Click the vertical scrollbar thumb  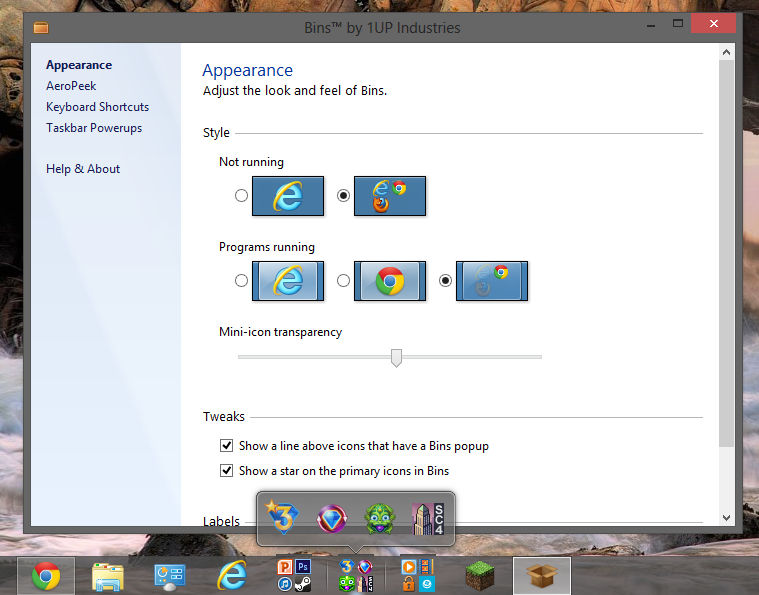[x=726, y=253]
